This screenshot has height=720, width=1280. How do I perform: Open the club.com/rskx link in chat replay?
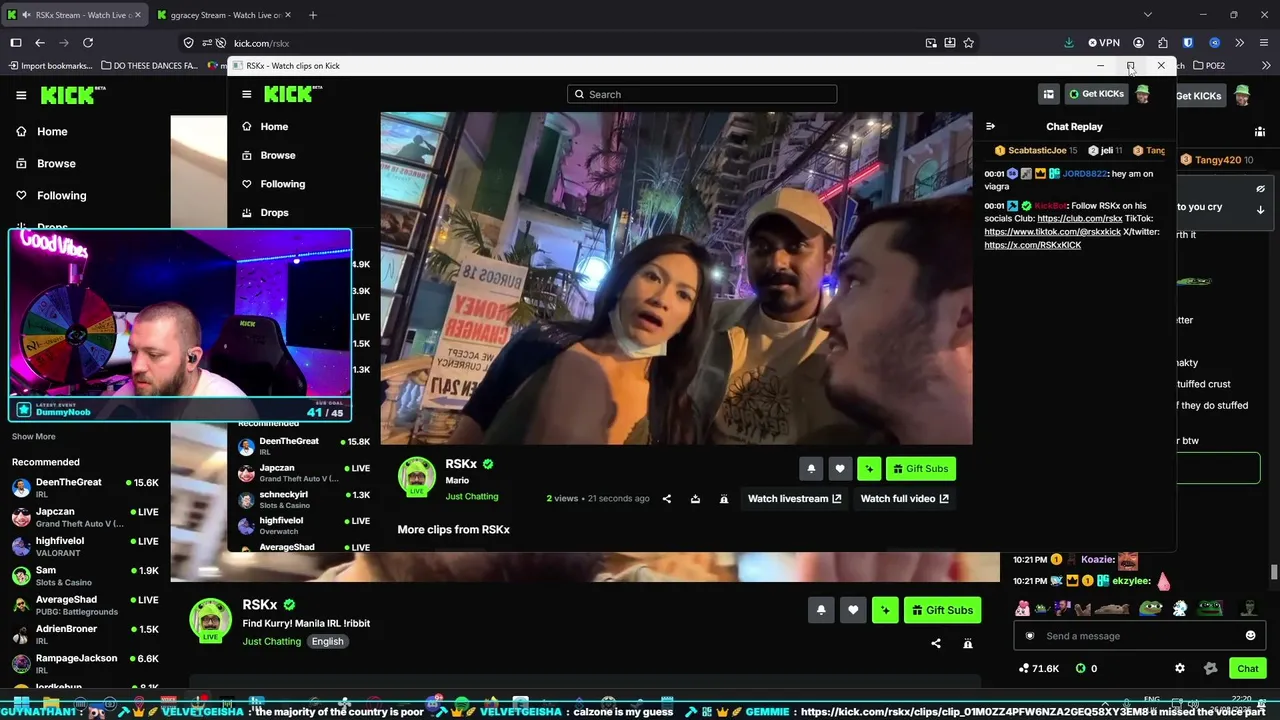point(1080,219)
